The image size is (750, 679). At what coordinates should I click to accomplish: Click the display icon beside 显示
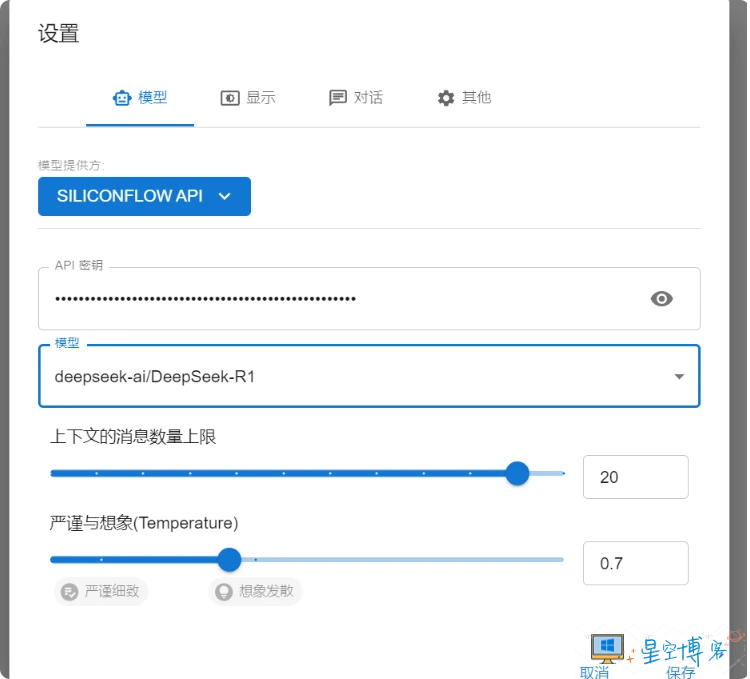tap(230, 98)
